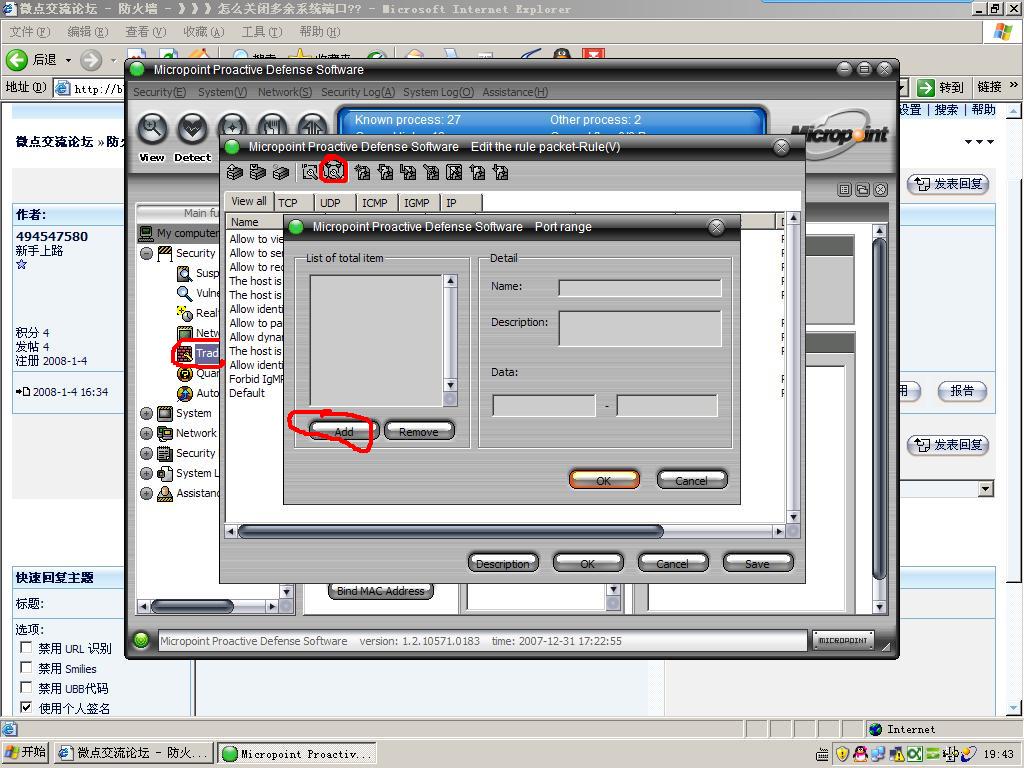1024x768 pixels.
Task: Uncheck the 使用个人签名 checkbox
Action: pyautogui.click(x=26, y=707)
